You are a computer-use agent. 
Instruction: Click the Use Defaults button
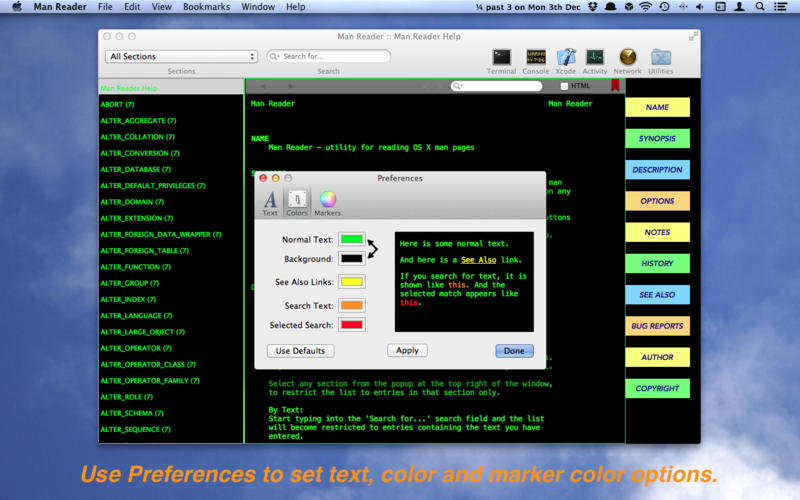[x=301, y=351]
